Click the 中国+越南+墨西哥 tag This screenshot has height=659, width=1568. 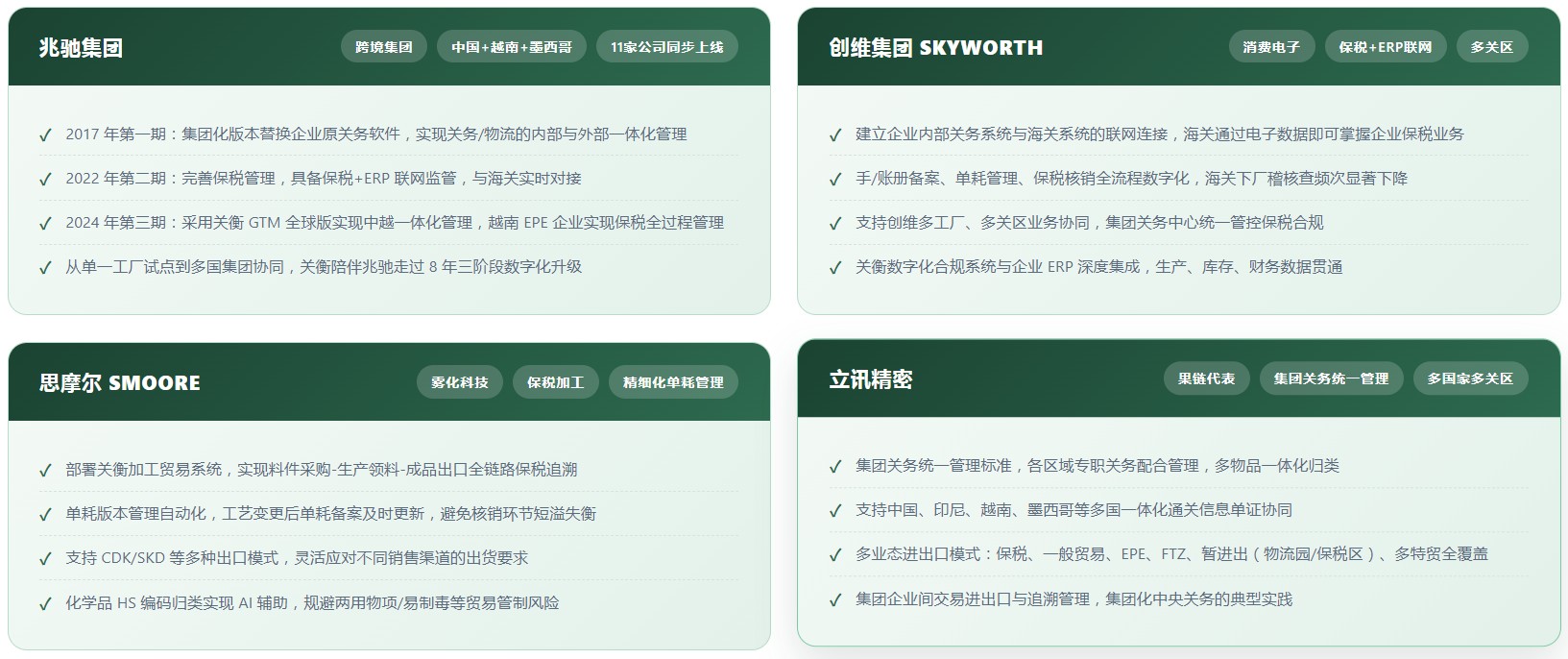coord(512,47)
